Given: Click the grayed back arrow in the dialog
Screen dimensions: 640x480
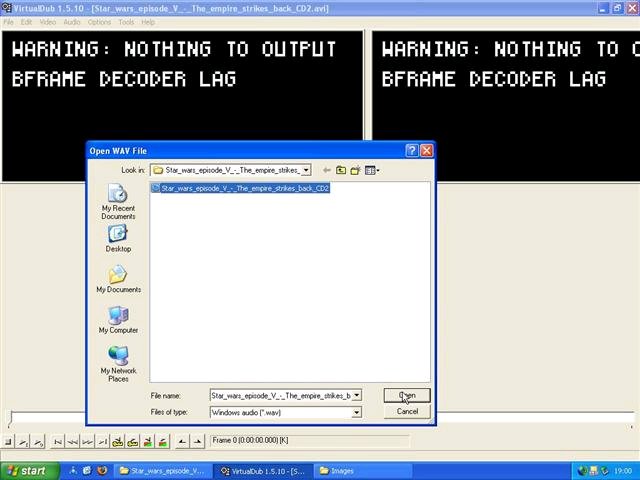Looking at the screenshot, I should pos(327,170).
